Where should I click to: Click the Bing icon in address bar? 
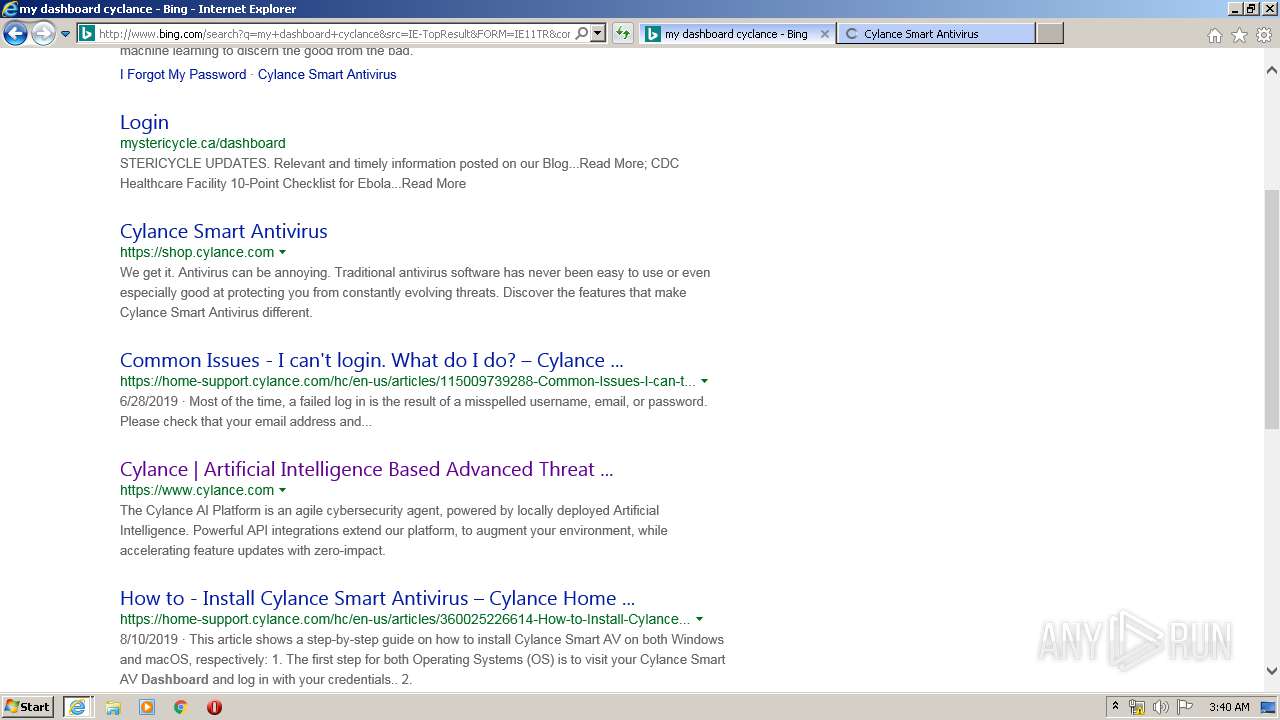coord(87,33)
